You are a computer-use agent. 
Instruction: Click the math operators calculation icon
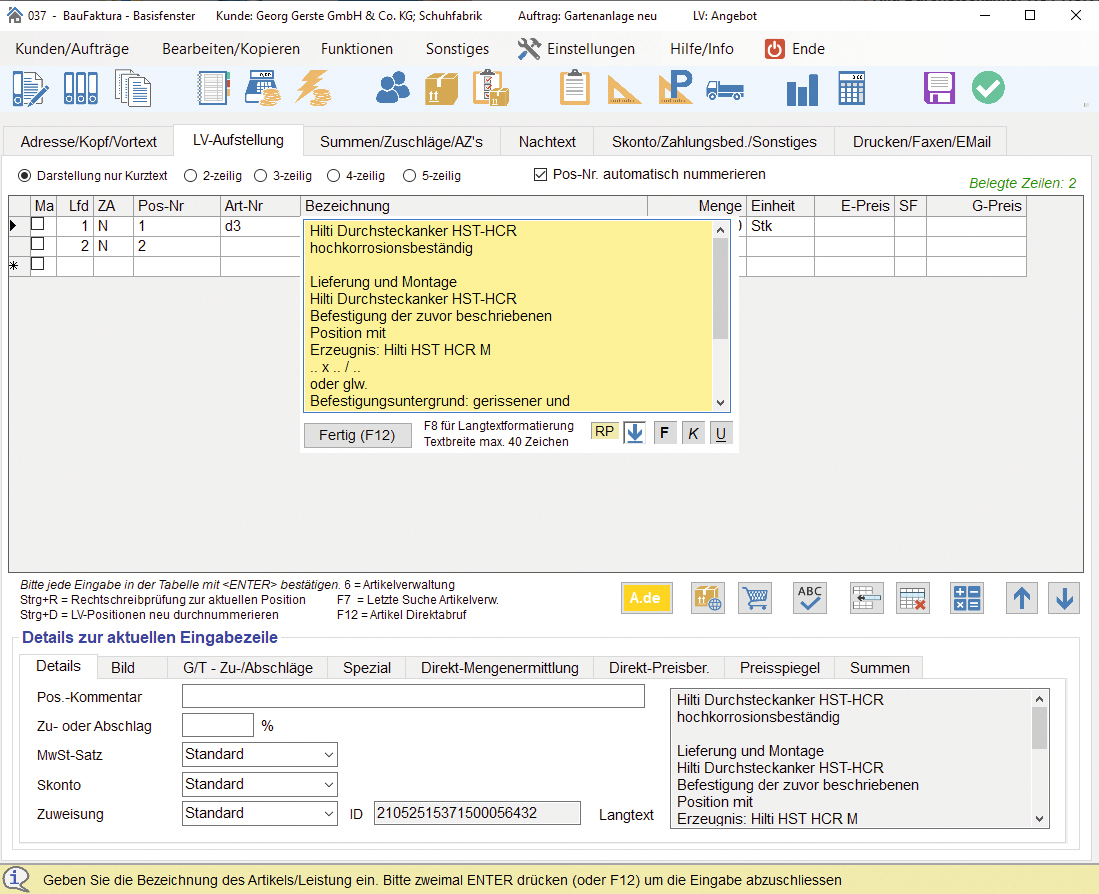pos(967,598)
